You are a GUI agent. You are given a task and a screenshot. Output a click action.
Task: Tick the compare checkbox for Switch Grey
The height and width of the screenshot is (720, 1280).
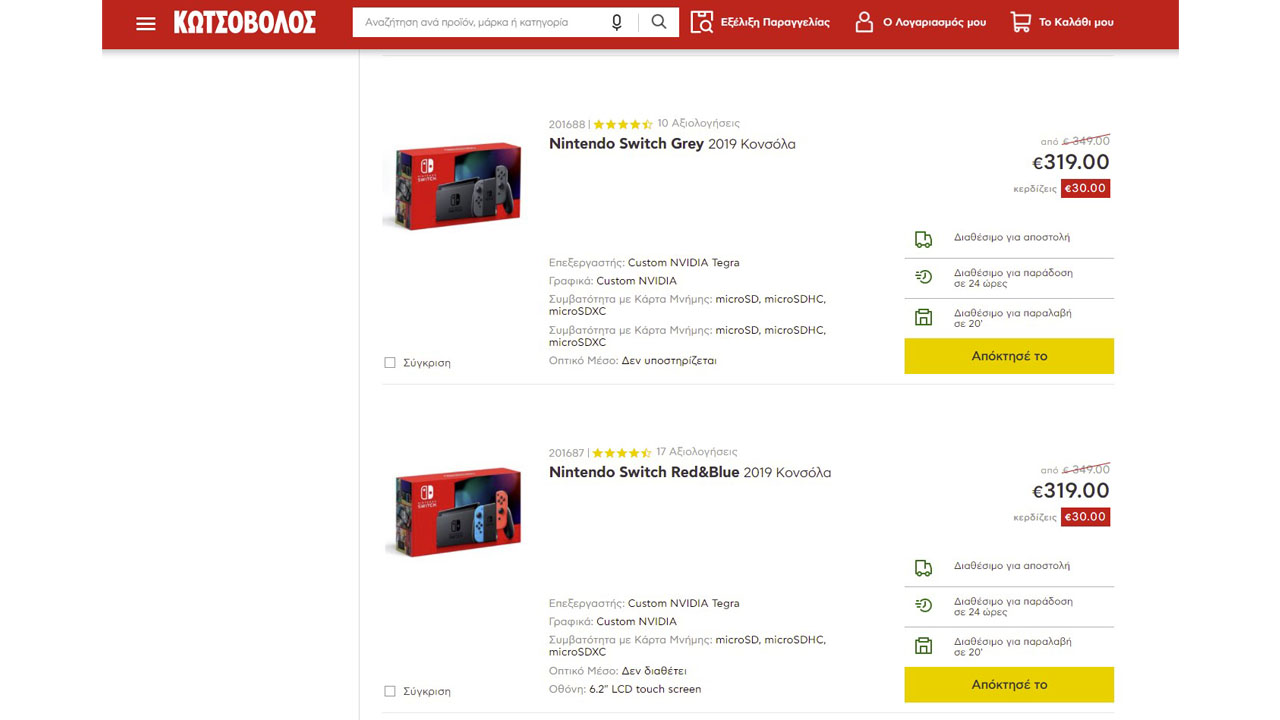[x=390, y=363]
